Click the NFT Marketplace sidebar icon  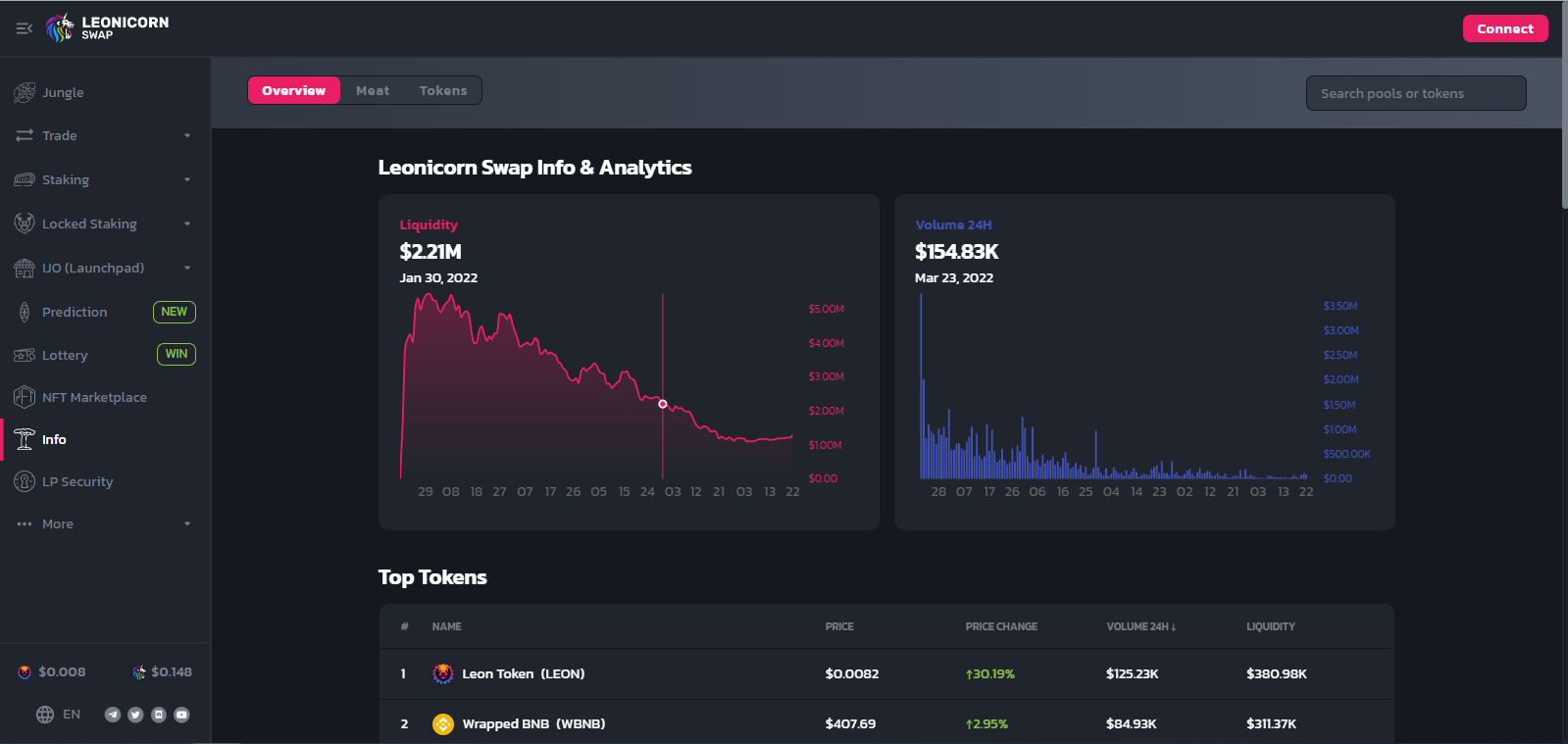[25, 397]
